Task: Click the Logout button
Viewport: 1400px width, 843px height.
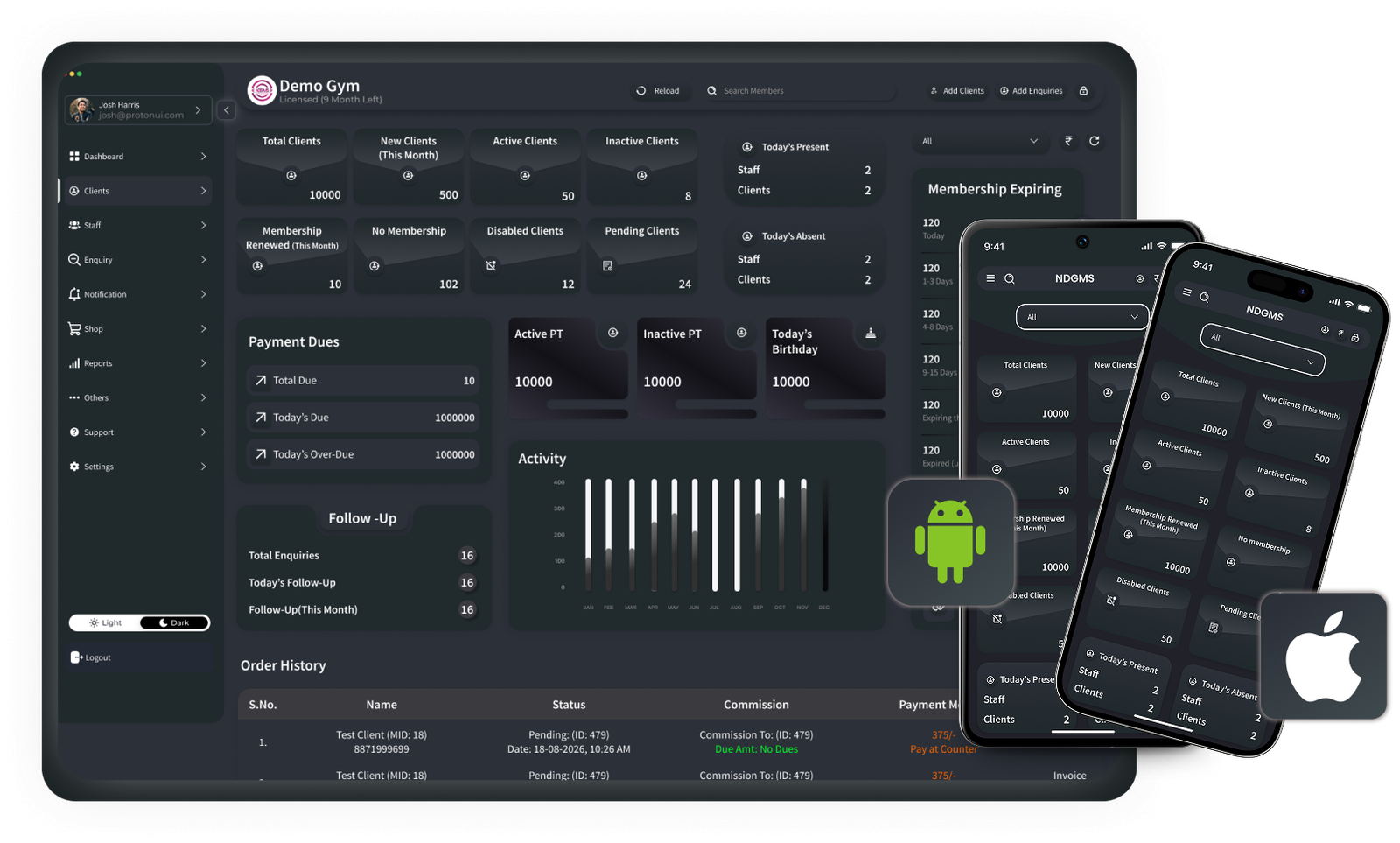Action: [x=138, y=657]
